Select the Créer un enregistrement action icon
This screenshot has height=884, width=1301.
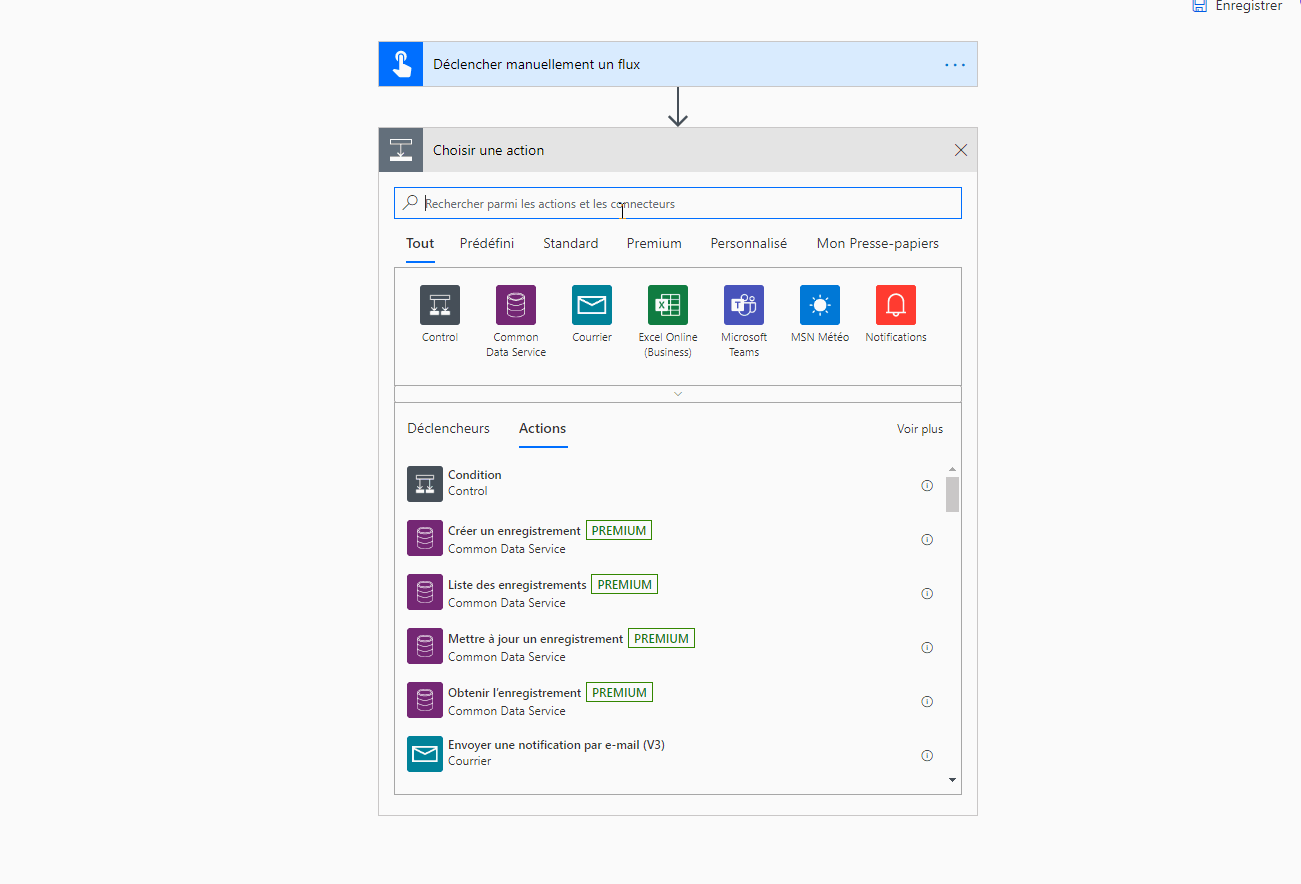pyautogui.click(x=425, y=538)
